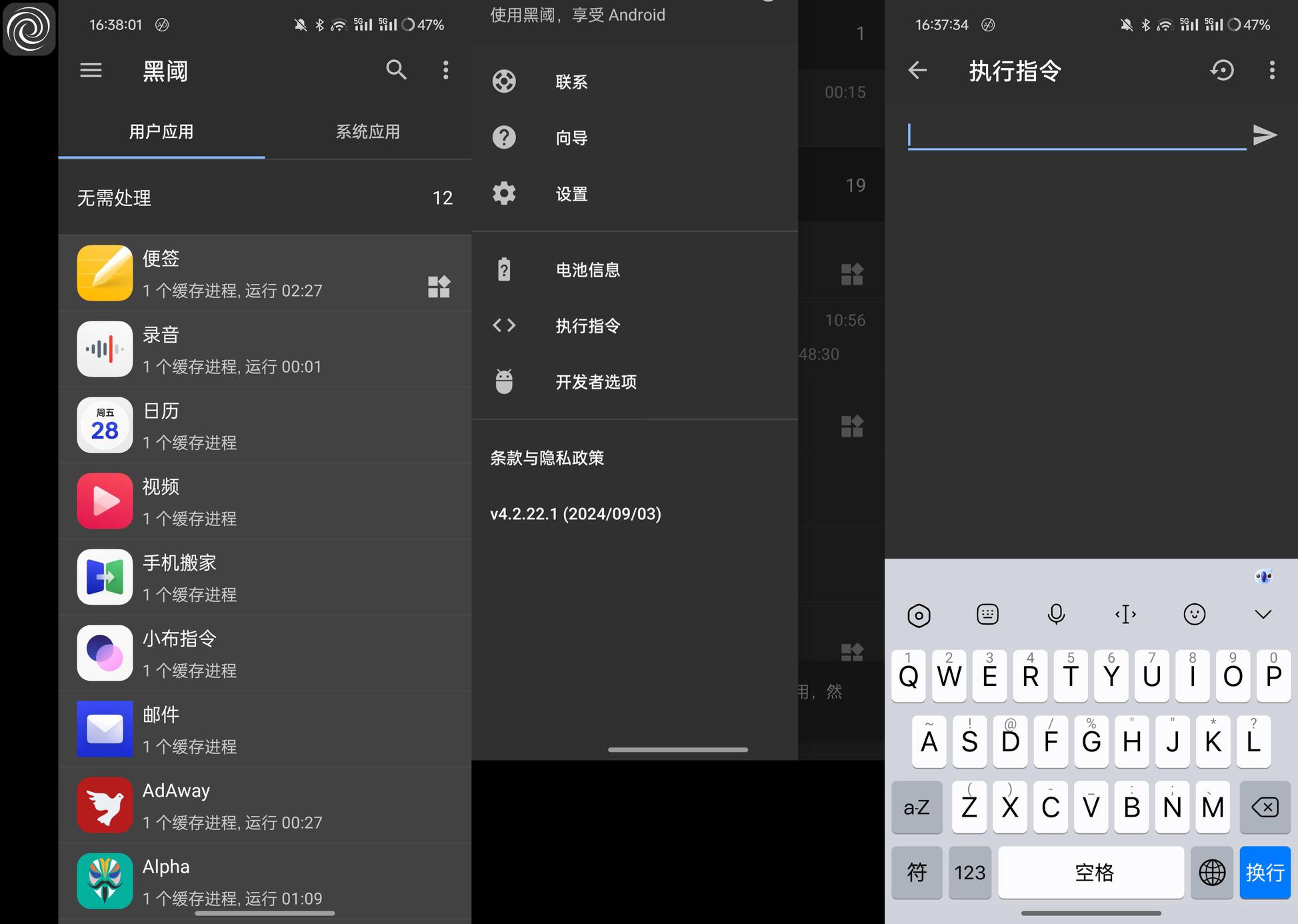Switch to 123 numeric keyboard
This screenshot has width=1298, height=924.
tap(969, 872)
